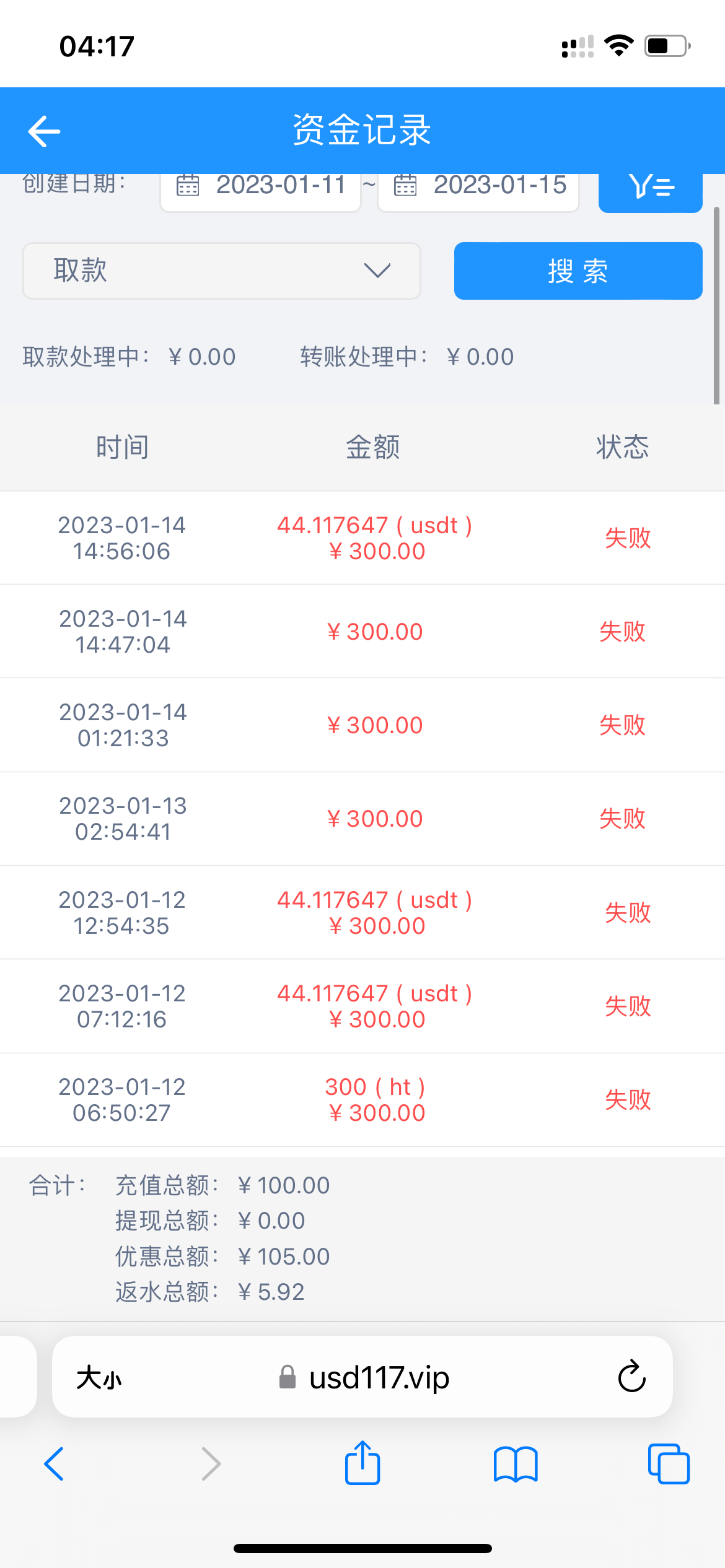
Task: Pick start date 2023-01-11
Action: (x=280, y=186)
